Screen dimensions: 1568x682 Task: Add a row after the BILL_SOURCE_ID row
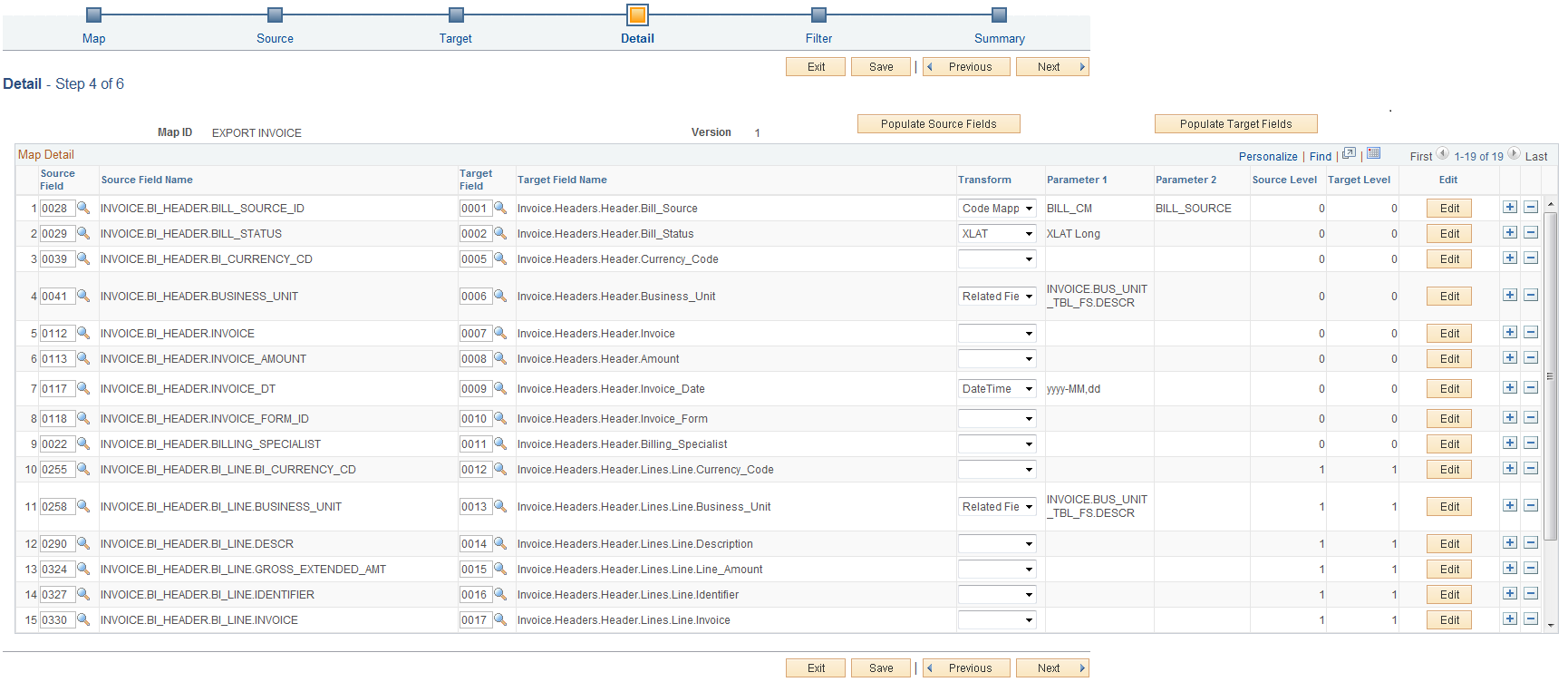tap(1510, 207)
